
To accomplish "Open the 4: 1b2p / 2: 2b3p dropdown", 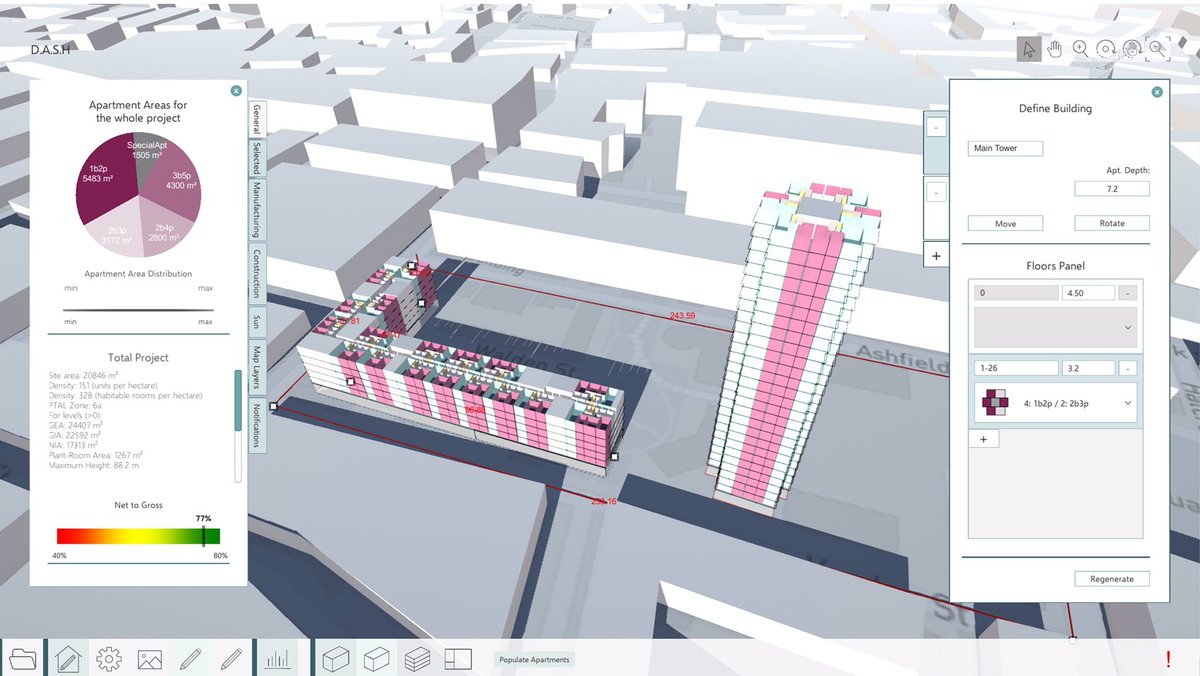I will tap(1055, 402).
